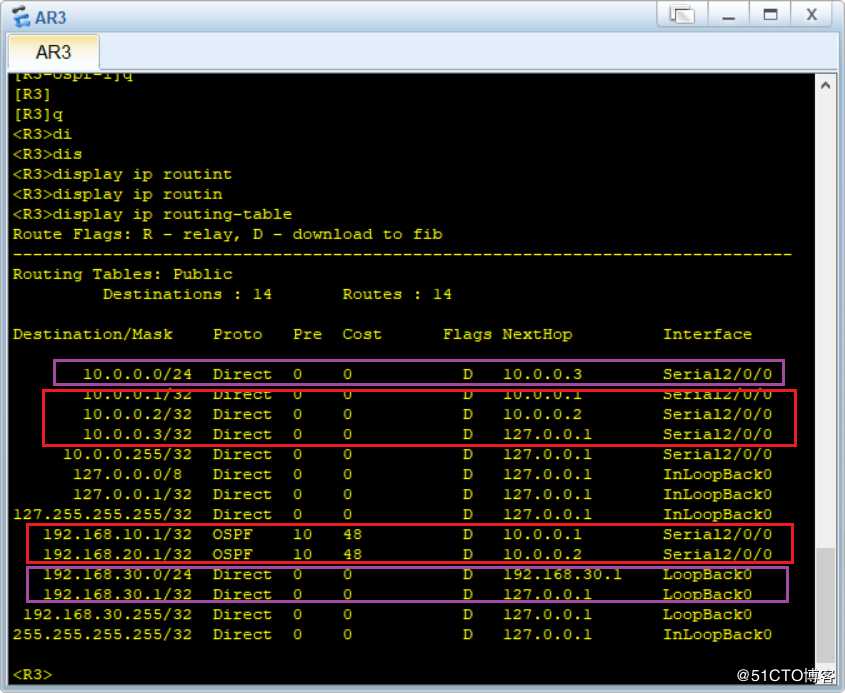
Task: Click InLoopBack0 interface in 127.0.0.0/8 row
Action: click(x=717, y=474)
